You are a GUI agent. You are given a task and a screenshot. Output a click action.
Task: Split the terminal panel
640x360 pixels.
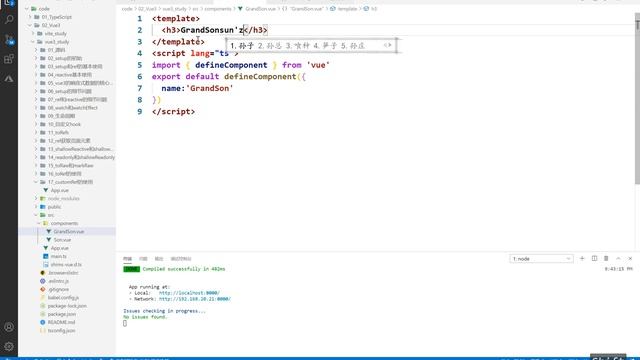coord(594,258)
